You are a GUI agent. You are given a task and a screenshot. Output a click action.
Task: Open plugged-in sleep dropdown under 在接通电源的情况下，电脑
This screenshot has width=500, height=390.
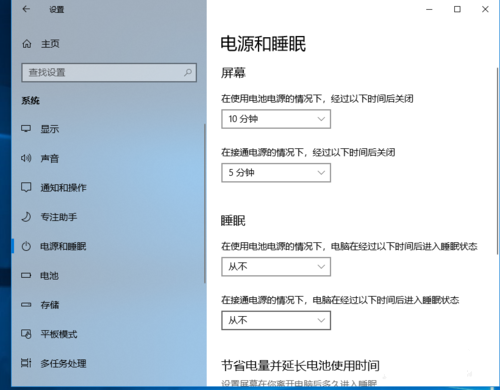coord(276,320)
